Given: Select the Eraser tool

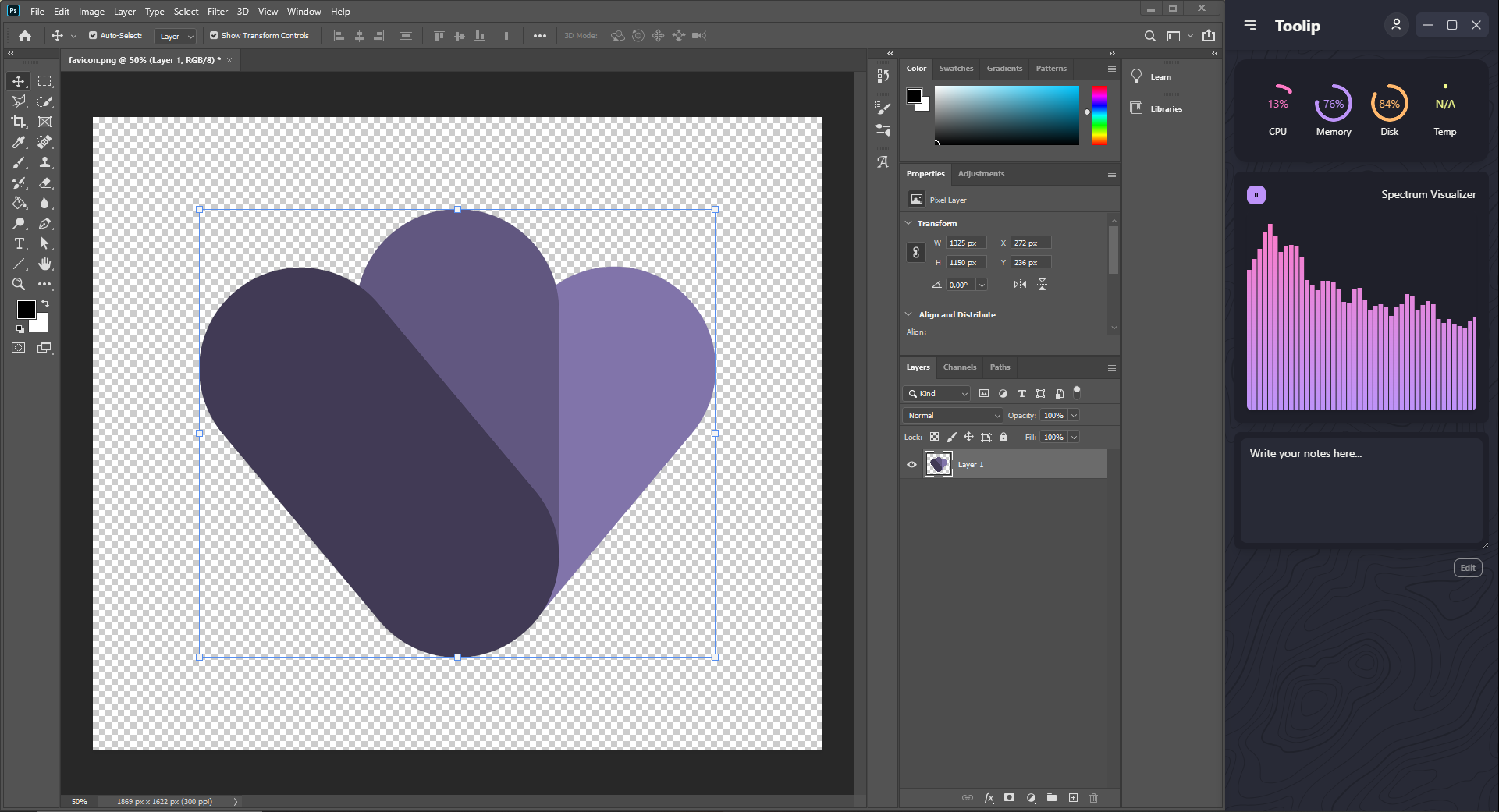Looking at the screenshot, I should pyautogui.click(x=45, y=183).
